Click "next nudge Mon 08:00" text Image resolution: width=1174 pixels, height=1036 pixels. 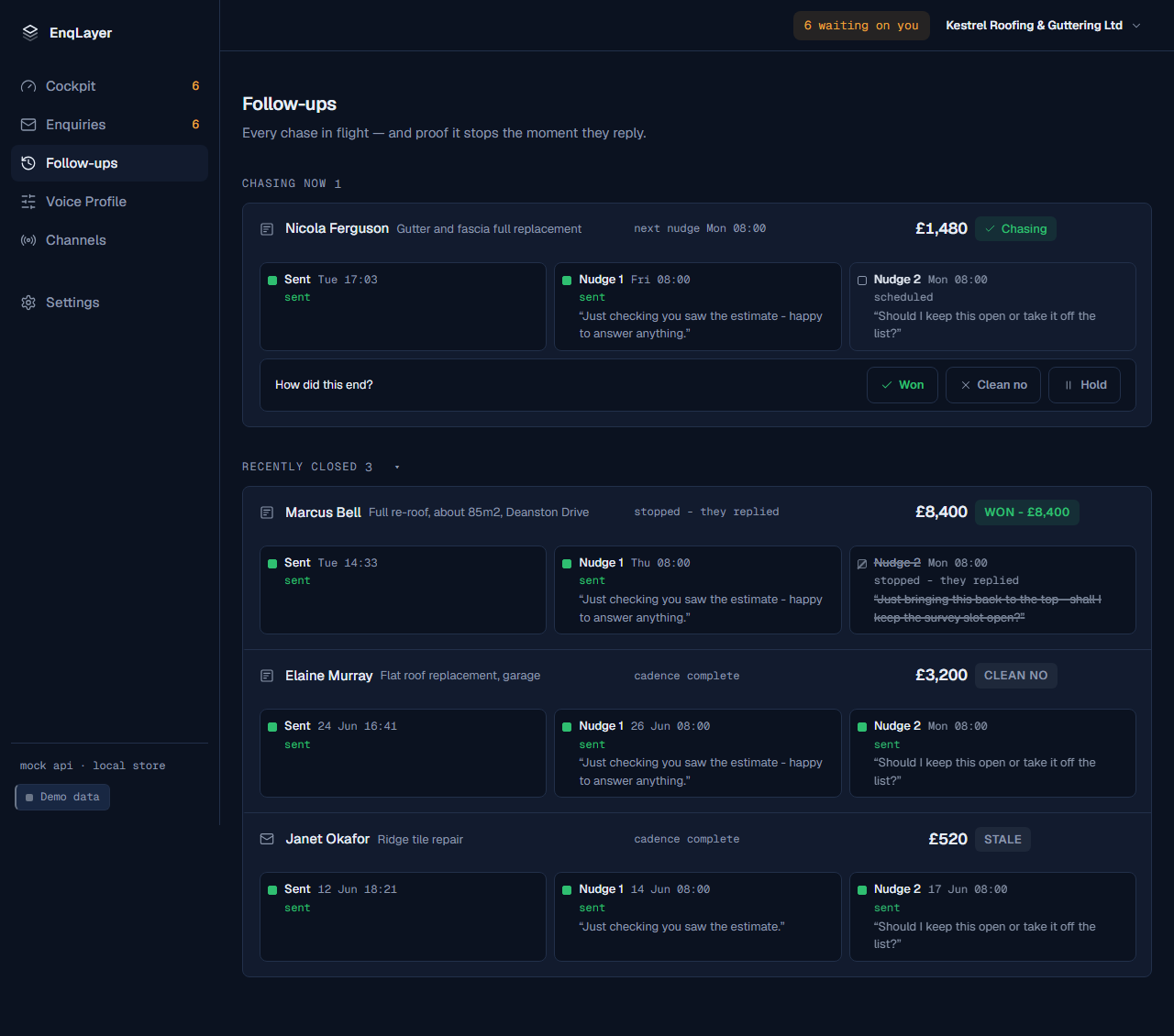[x=700, y=228]
